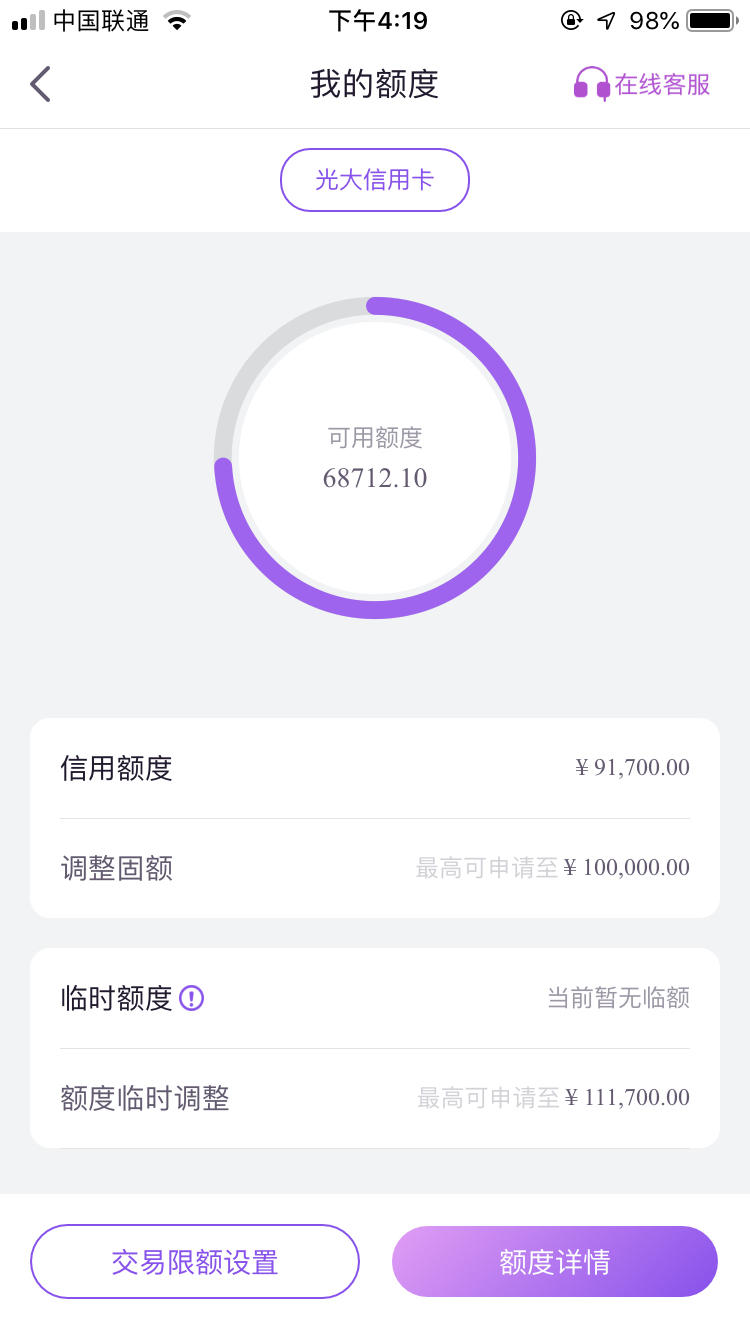Open online customer service headset icon
750x1334 pixels.
(591, 84)
